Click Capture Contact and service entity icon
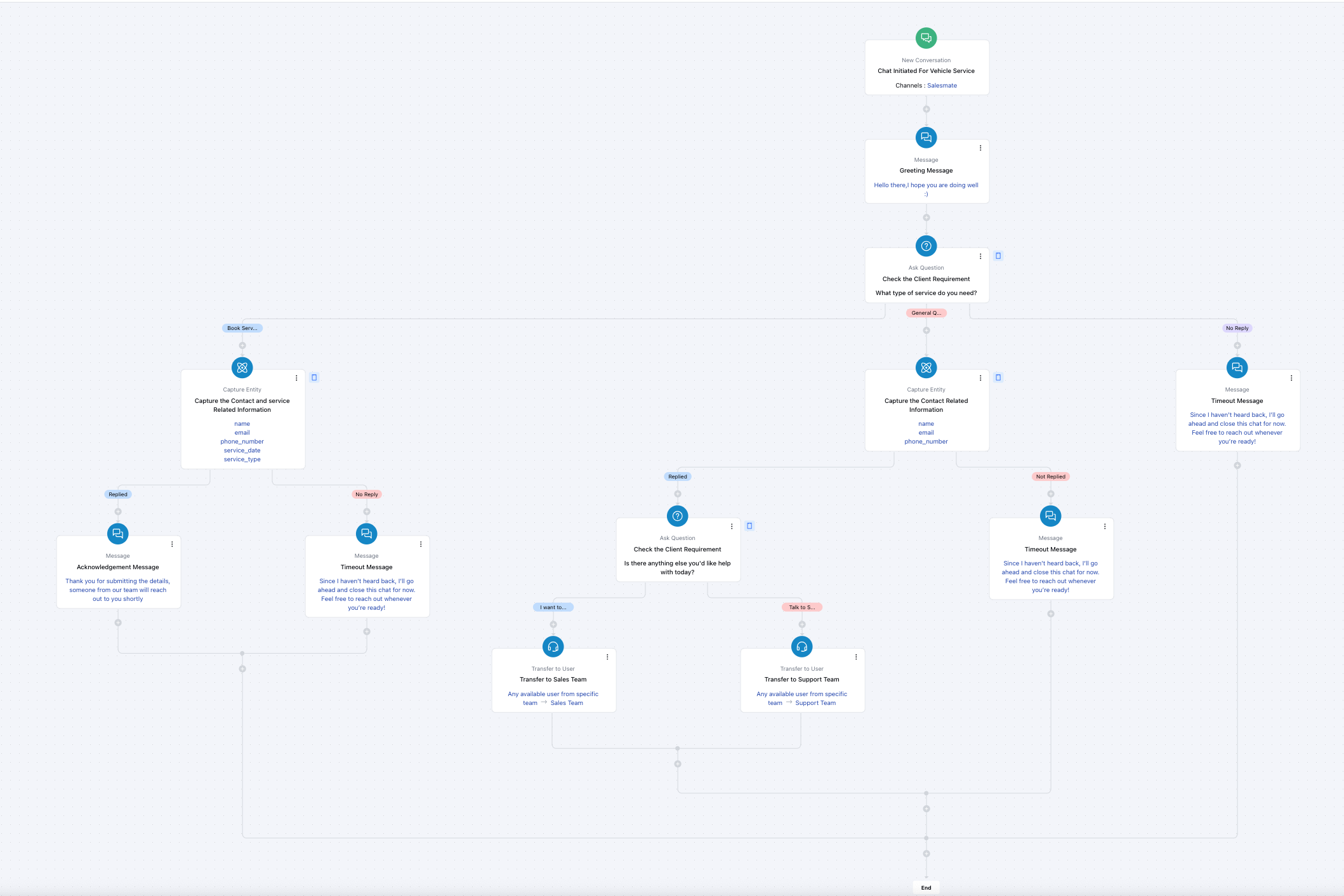1344x896 pixels. click(242, 367)
